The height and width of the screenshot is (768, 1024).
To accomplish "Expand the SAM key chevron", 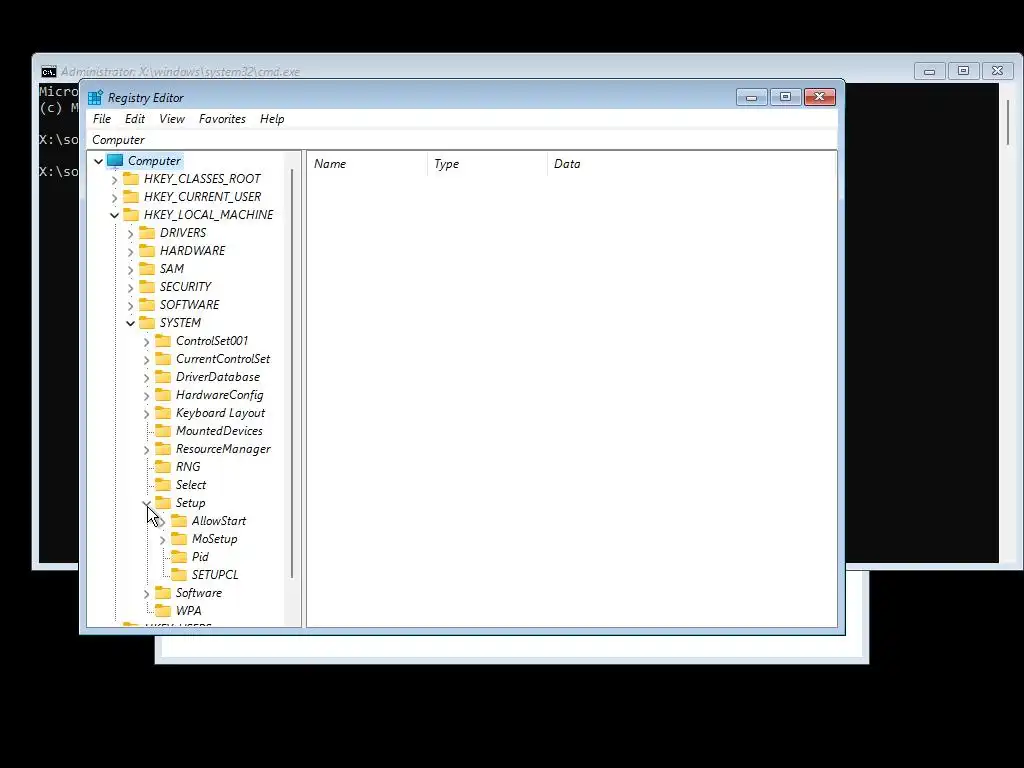I will coord(130,269).
